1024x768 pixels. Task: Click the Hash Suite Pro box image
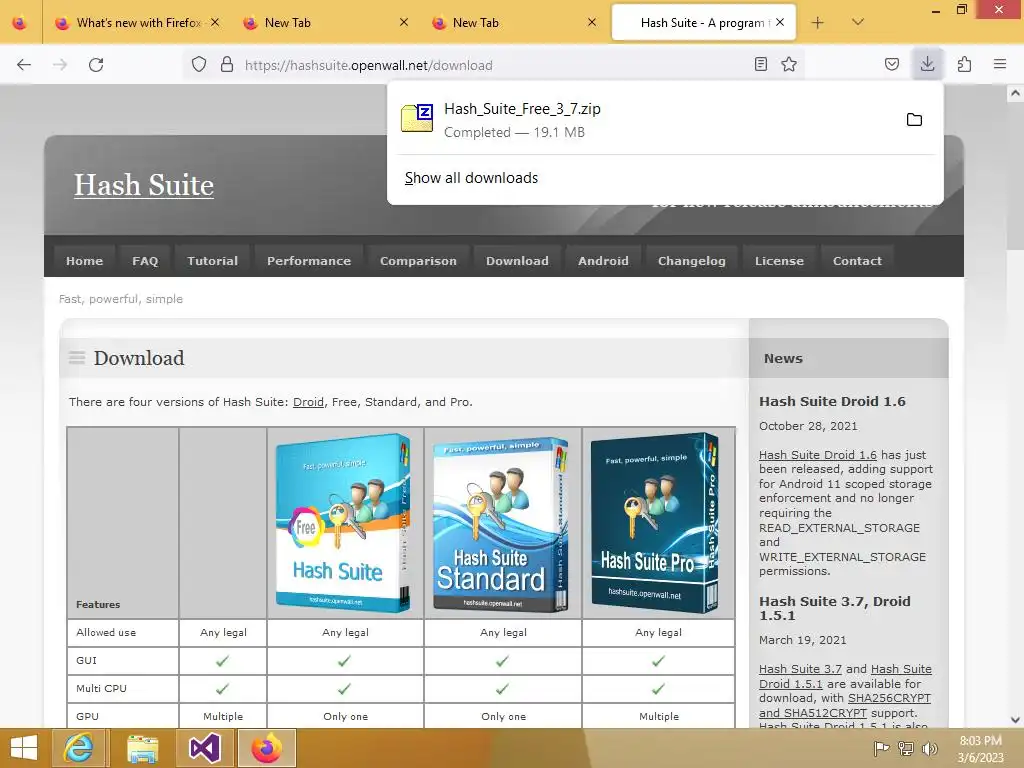pos(655,522)
